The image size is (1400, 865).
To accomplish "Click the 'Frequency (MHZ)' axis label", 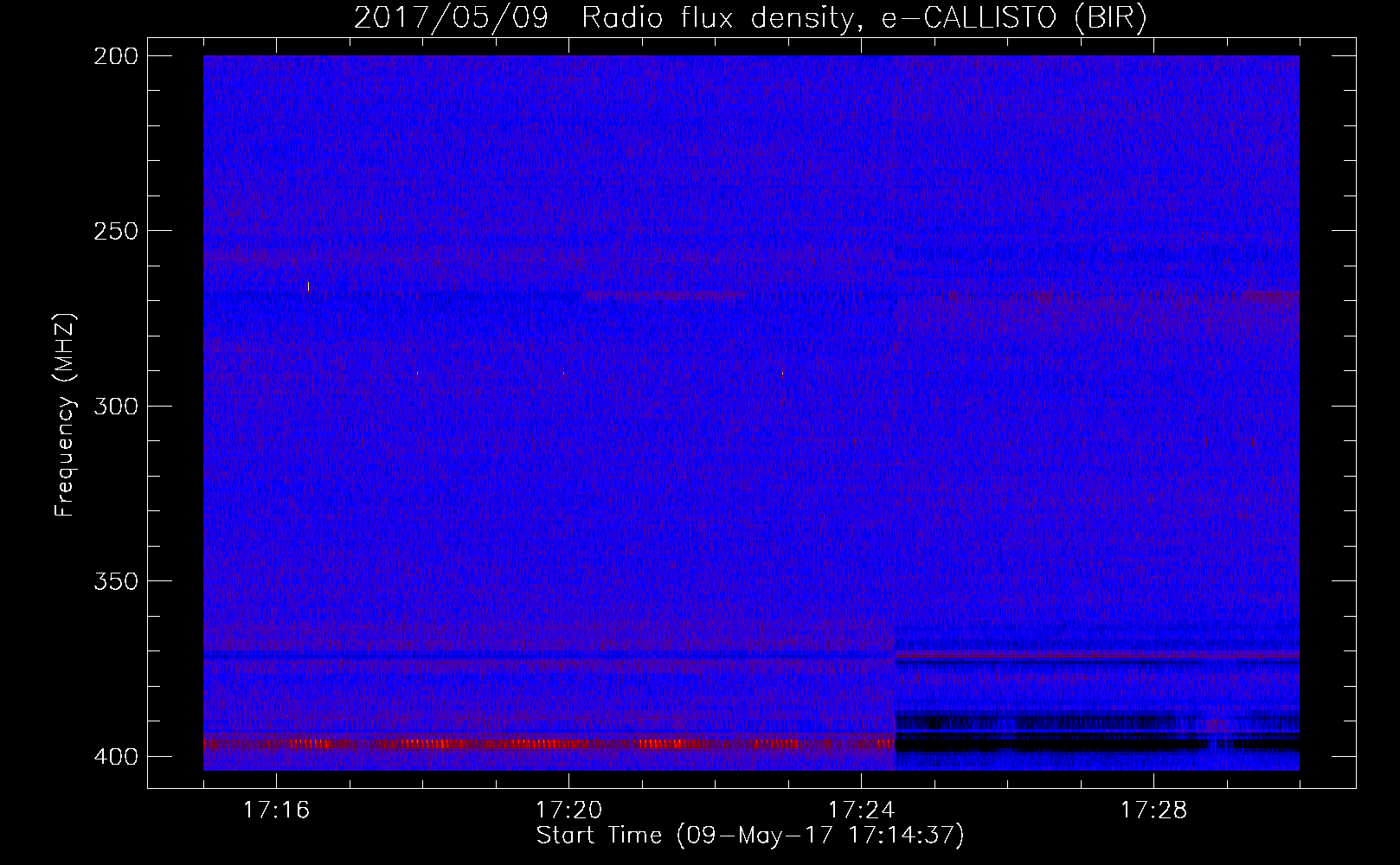I will (x=64, y=415).
